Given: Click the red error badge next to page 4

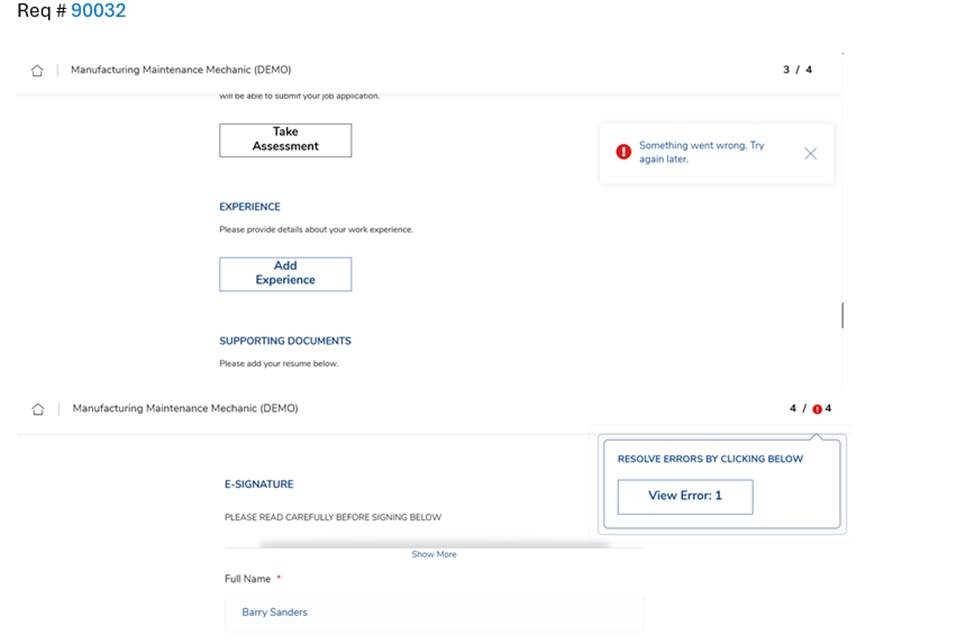Looking at the screenshot, I should tap(818, 408).
